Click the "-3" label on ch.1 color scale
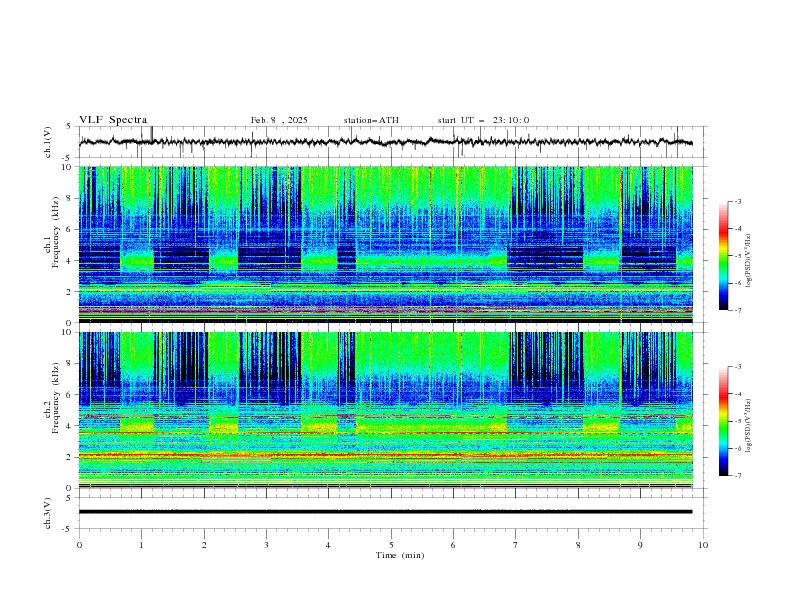 tap(738, 201)
